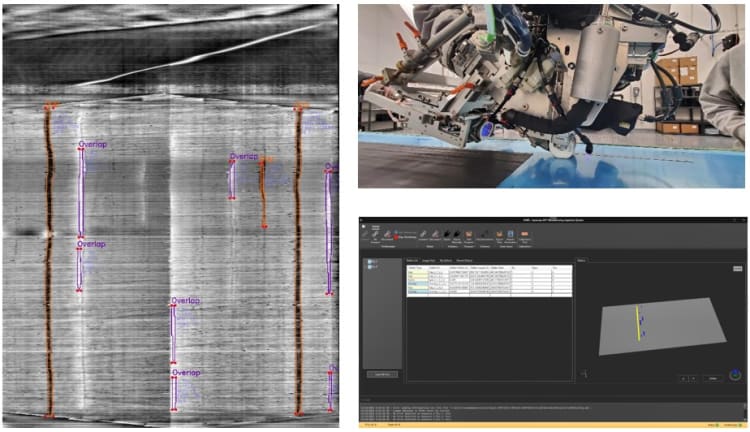Open the first tab above the defect table

point(412,261)
